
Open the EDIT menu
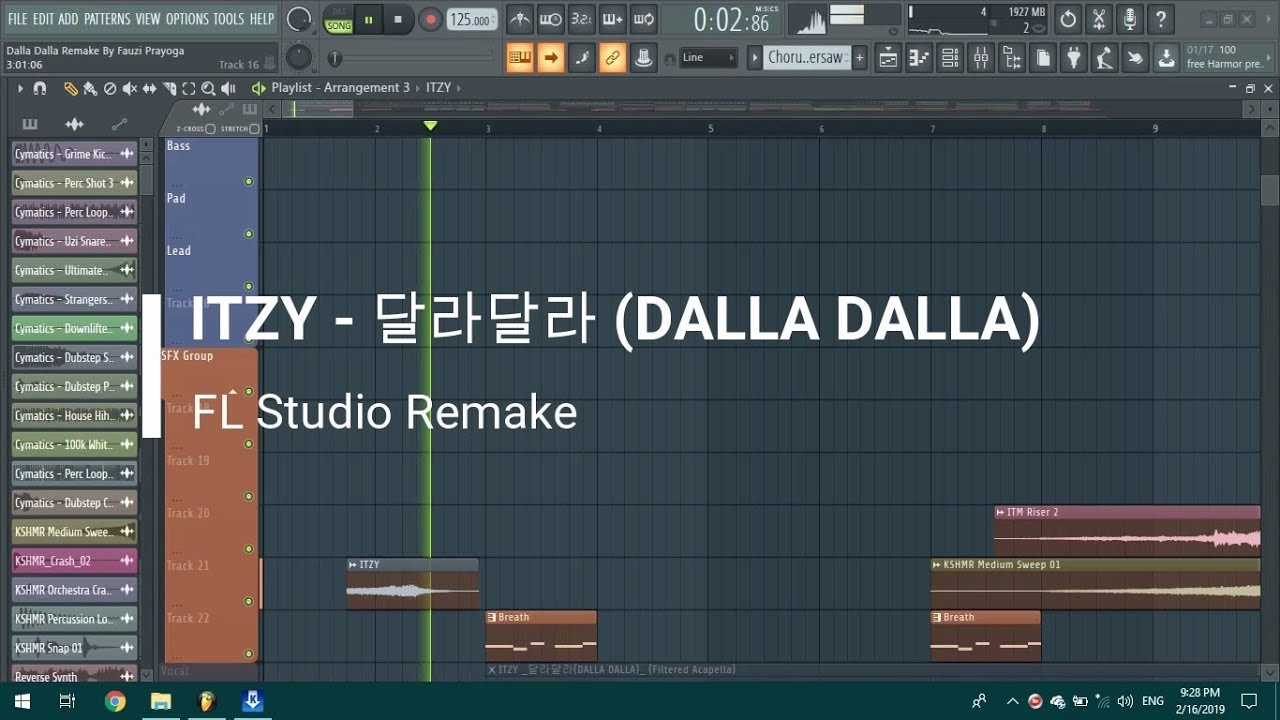43,19
